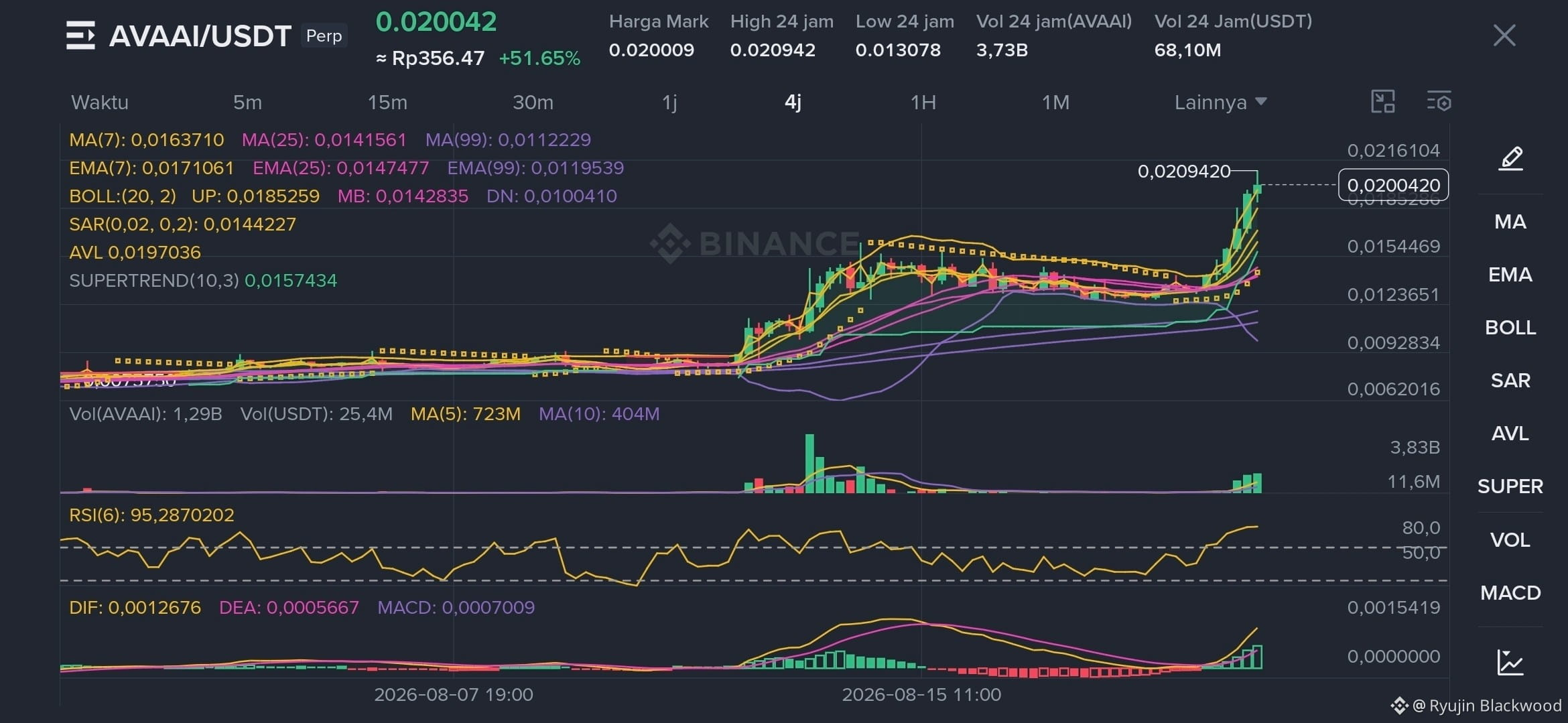
Task: Click the 2026-08-07 19:00 time label
Action: (x=454, y=695)
